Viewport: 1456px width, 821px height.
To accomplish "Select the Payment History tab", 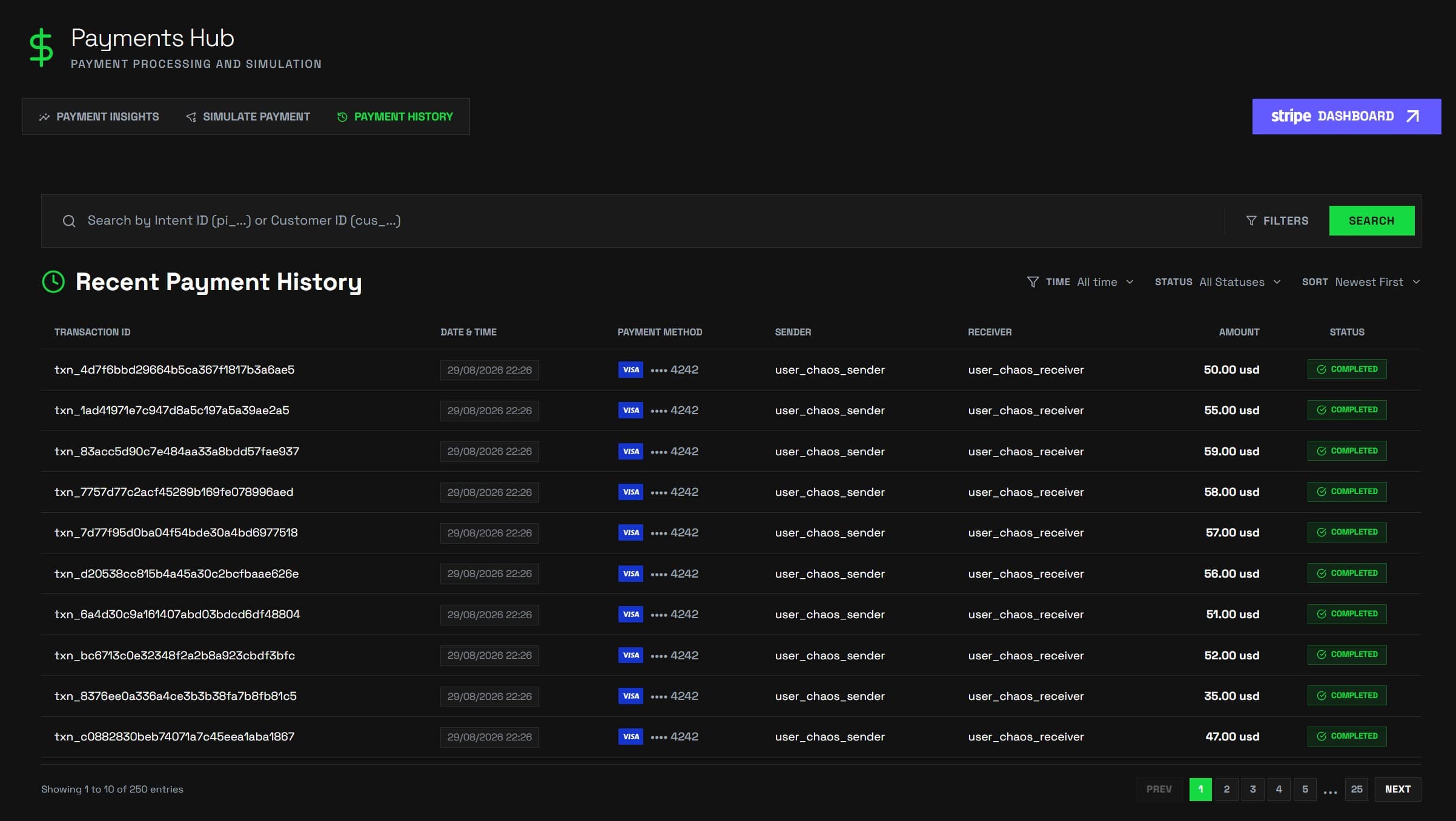I will click(395, 117).
